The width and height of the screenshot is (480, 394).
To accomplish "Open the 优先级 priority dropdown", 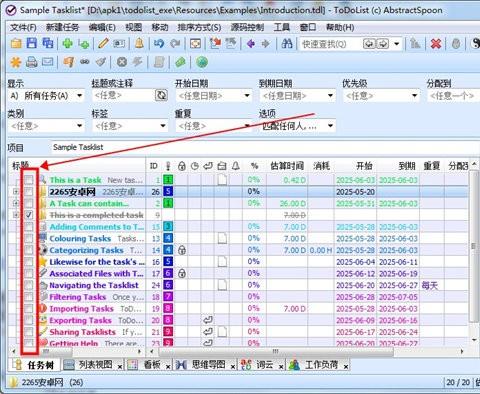I will click(414, 96).
